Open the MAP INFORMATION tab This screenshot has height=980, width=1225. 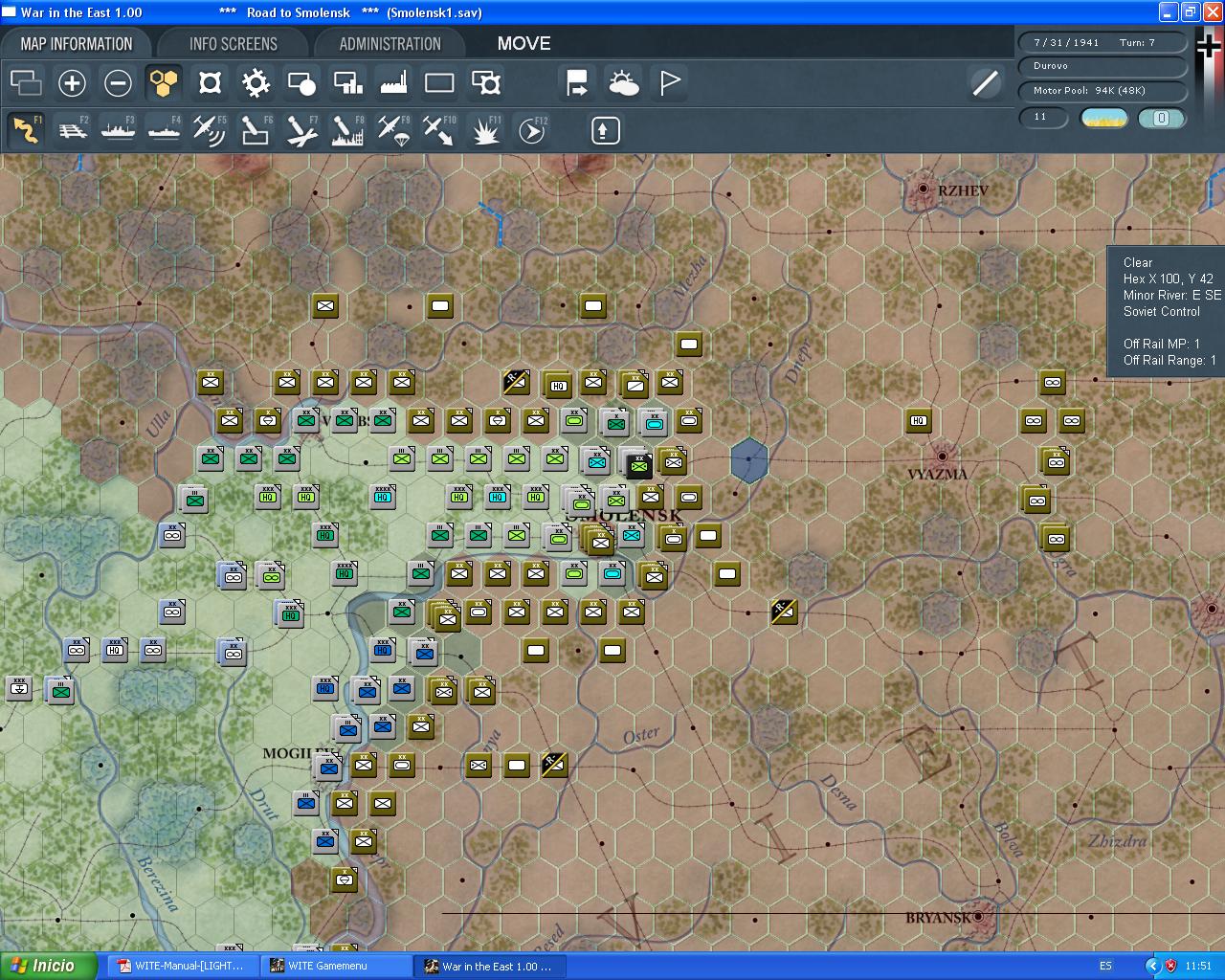point(77,44)
